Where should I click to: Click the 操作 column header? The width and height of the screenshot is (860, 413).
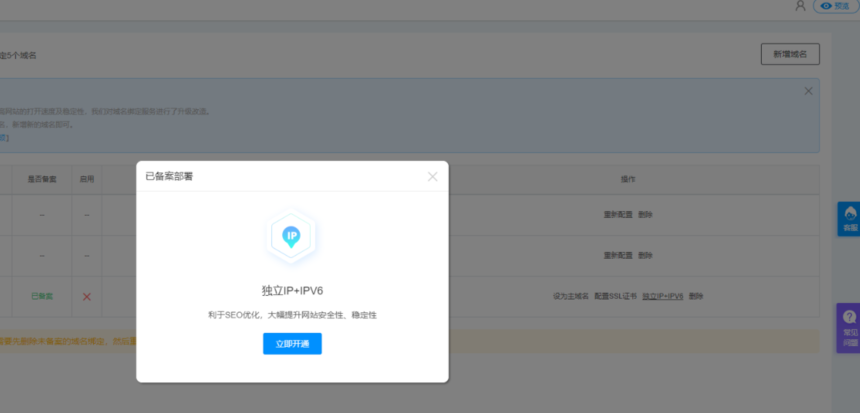pyautogui.click(x=628, y=179)
